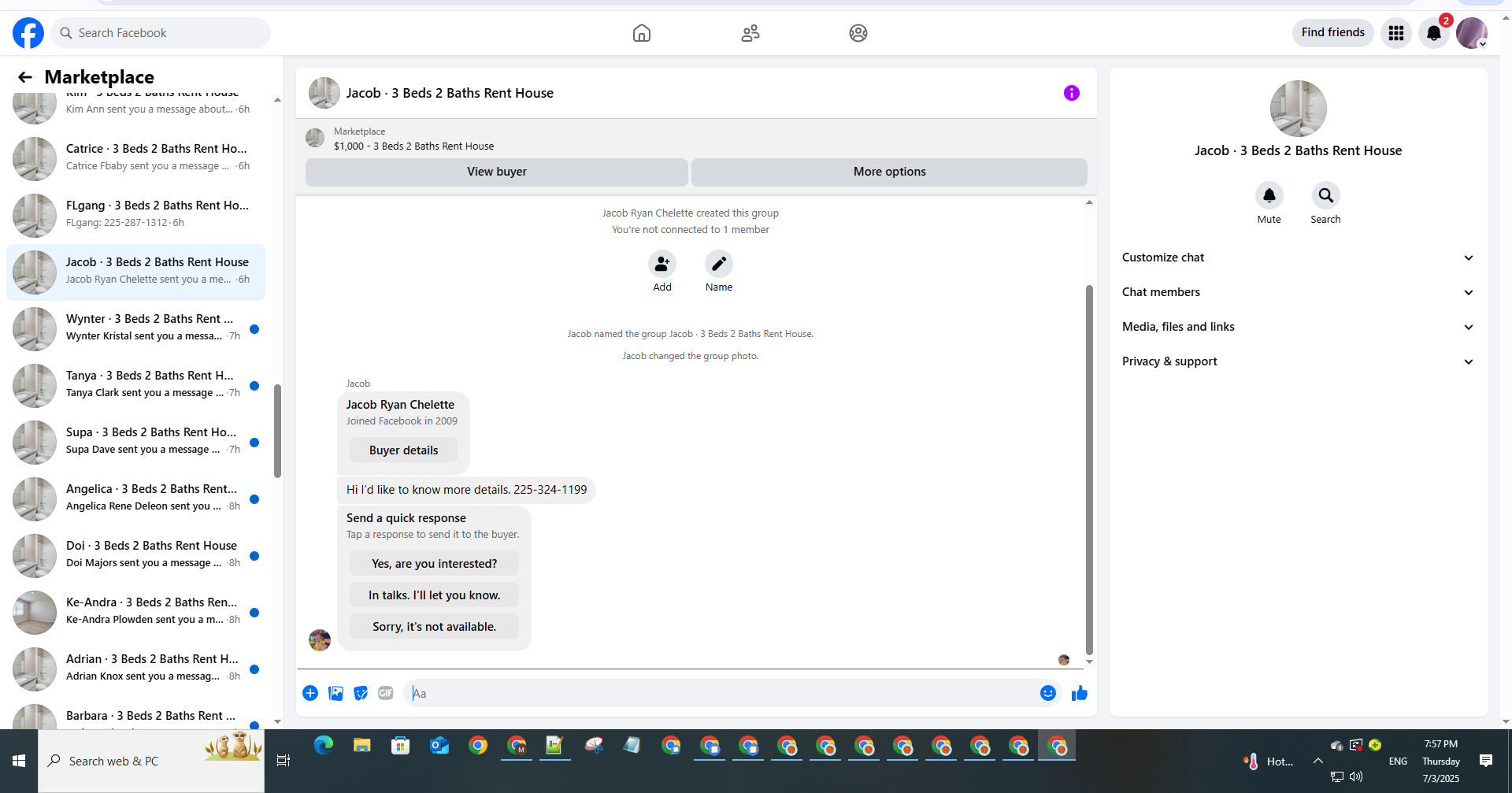The height and width of the screenshot is (793, 1512).
Task: Expand the Customize chat section
Action: [x=1298, y=258]
